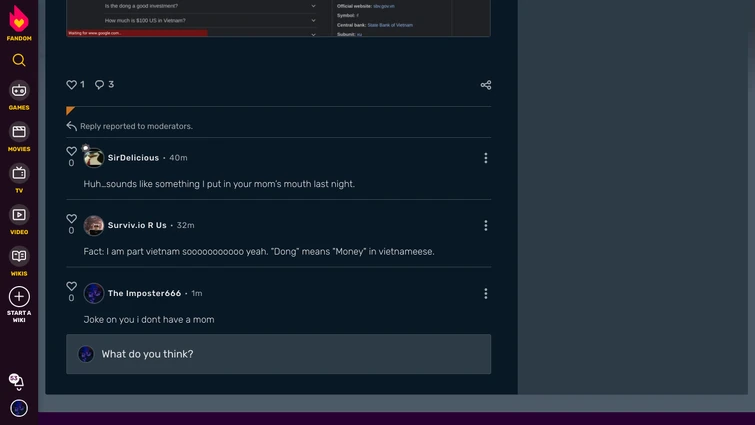Open the Games section
This screenshot has height=425, width=755.
[19, 96]
